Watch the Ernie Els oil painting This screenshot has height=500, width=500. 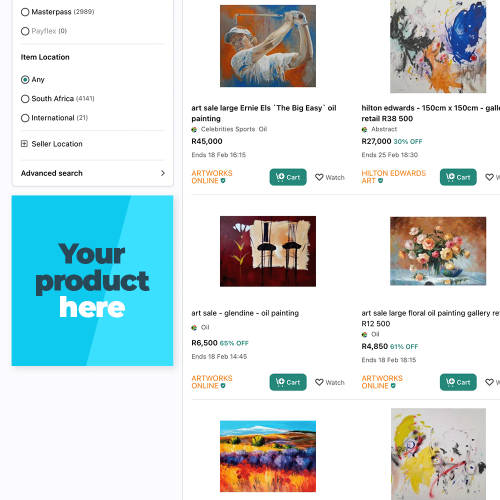pos(330,177)
